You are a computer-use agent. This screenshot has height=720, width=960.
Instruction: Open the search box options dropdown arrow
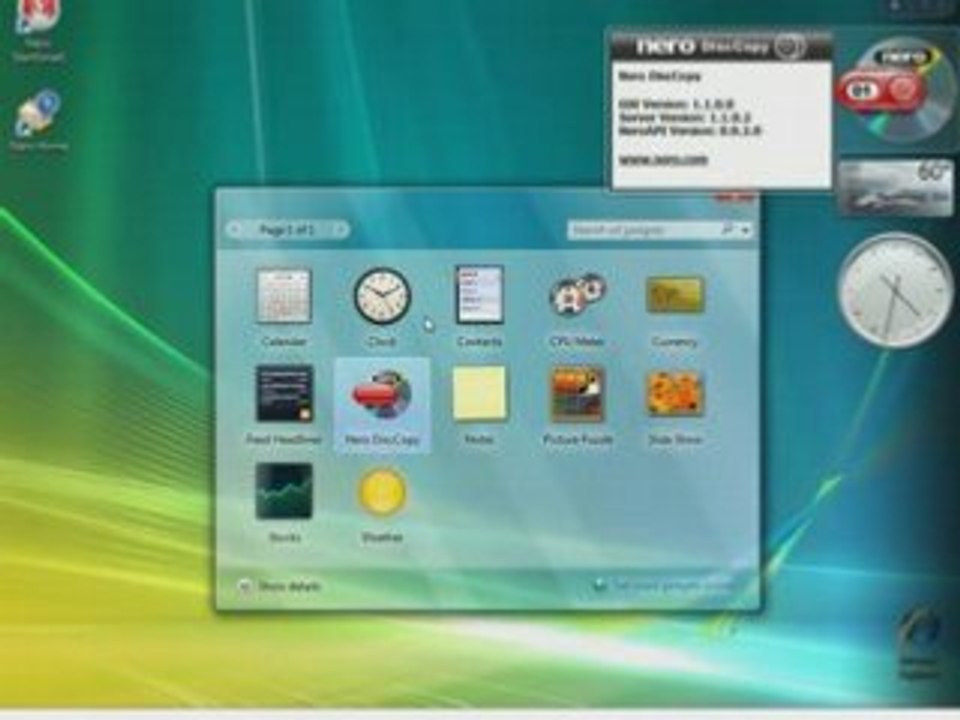pyautogui.click(x=745, y=230)
